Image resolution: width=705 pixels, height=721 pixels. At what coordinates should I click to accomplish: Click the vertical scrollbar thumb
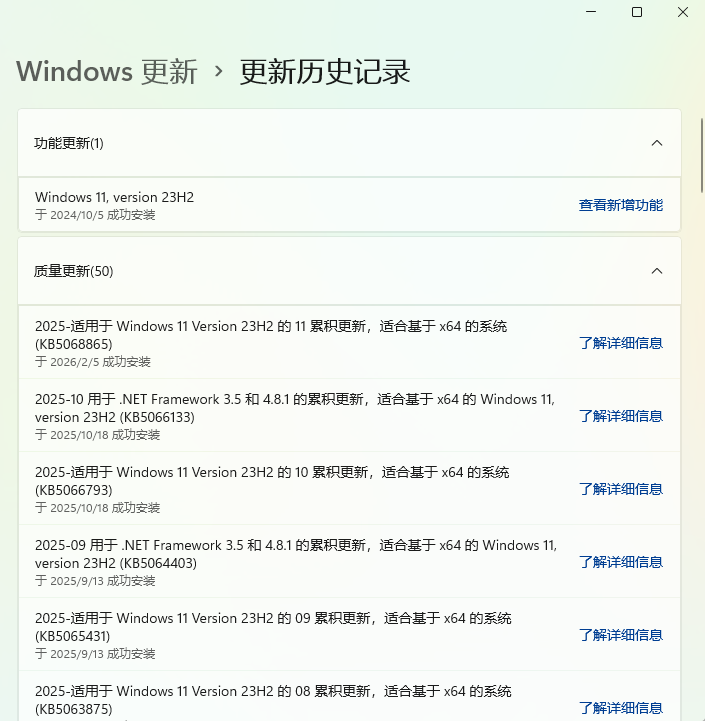click(702, 155)
